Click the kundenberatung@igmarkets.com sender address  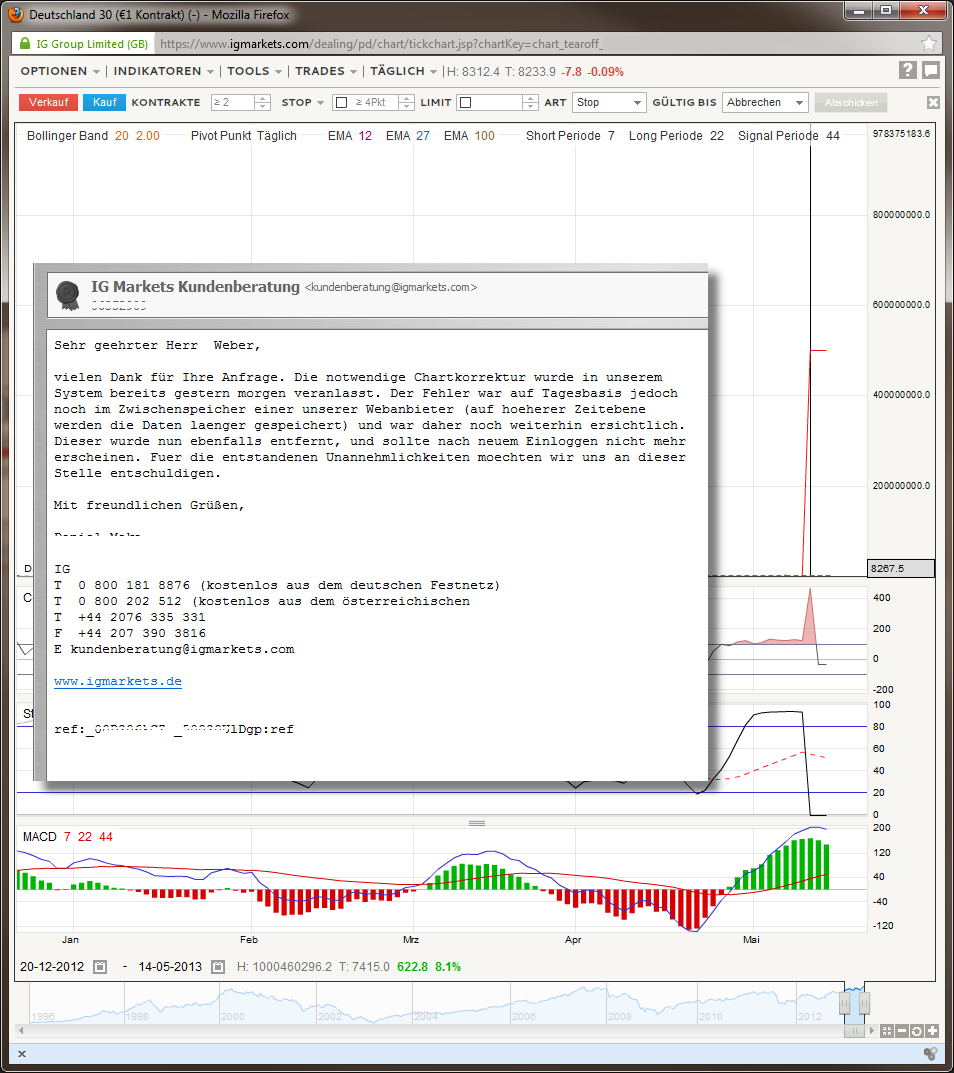point(391,287)
